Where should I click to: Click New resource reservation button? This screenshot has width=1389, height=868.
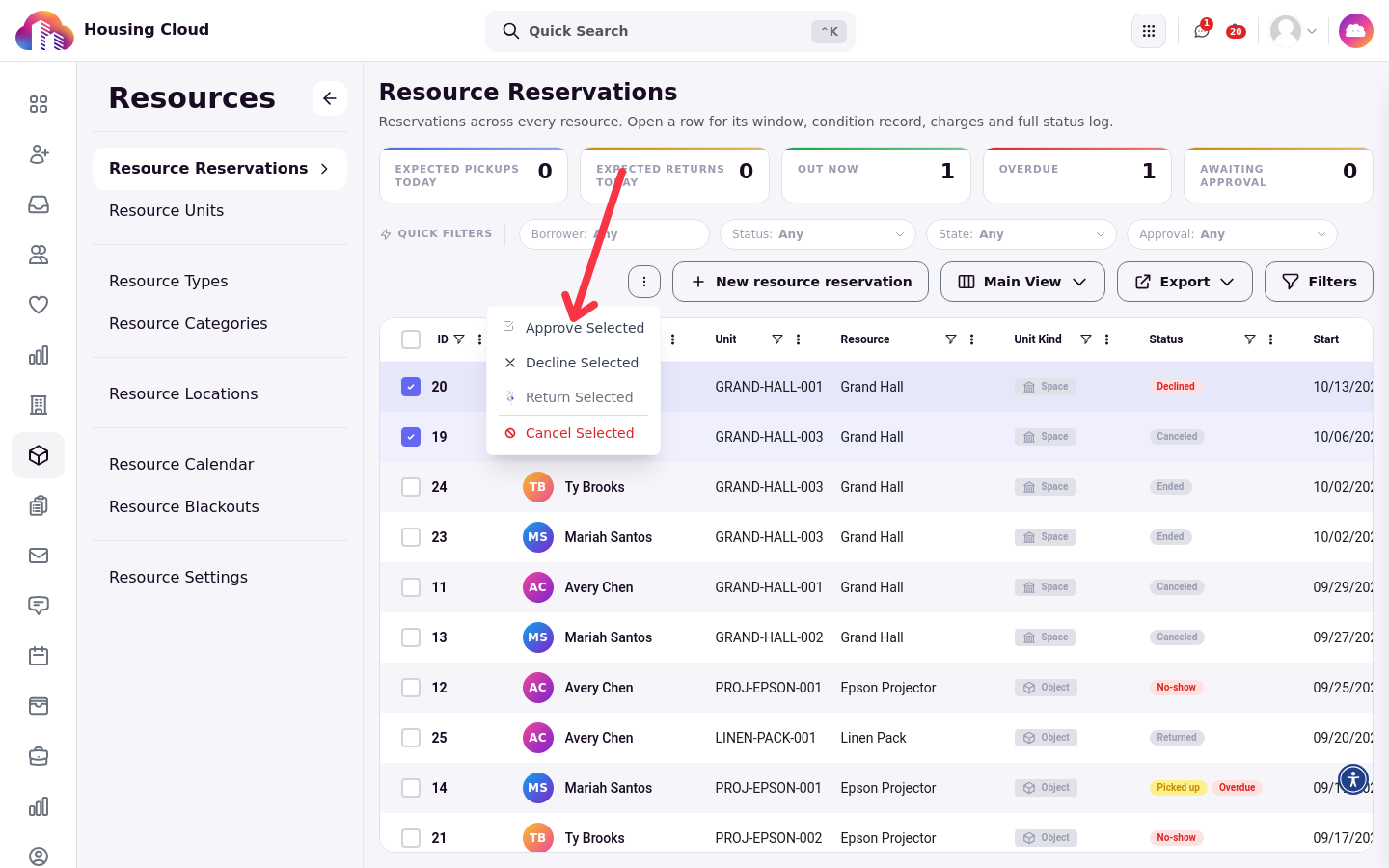(801, 282)
